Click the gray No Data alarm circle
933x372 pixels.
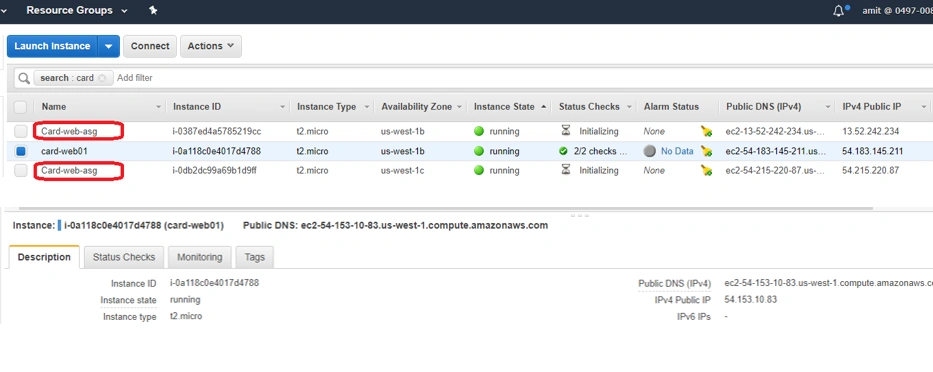[650, 151]
